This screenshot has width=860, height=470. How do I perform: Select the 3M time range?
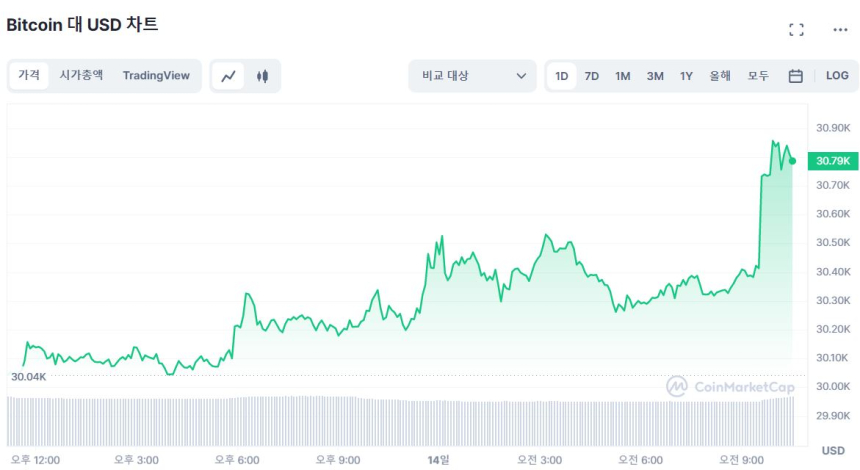pos(655,76)
